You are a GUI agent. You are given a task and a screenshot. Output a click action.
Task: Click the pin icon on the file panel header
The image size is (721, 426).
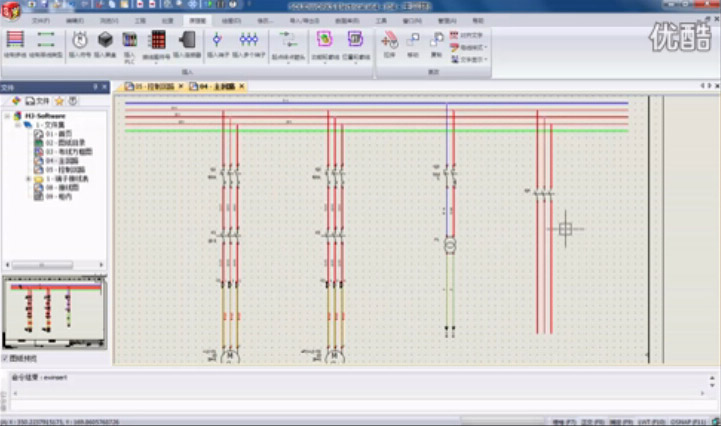point(96,86)
